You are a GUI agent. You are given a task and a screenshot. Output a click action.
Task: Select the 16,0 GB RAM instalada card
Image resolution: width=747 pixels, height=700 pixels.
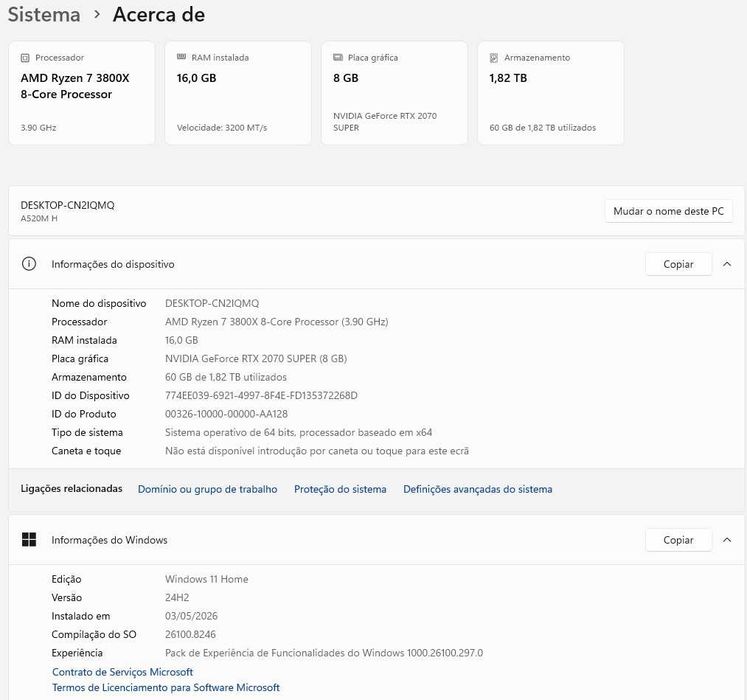pyautogui.click(x=238, y=93)
